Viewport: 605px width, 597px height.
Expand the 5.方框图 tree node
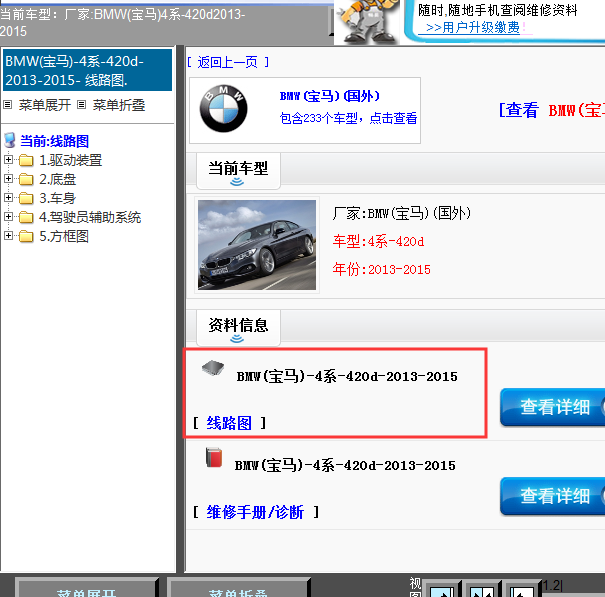[x=8, y=235]
